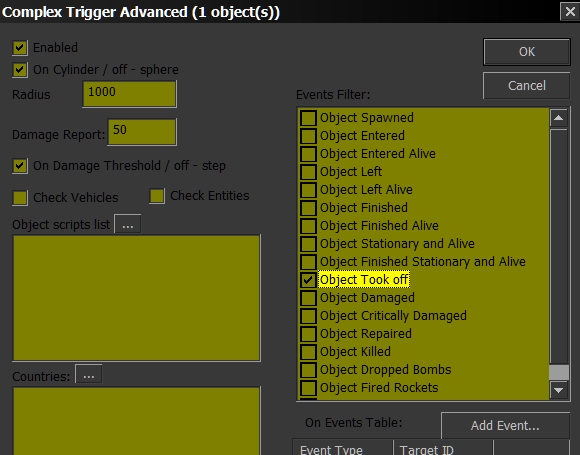Click the Add Event... button
Image resolution: width=580 pixels, height=455 pixels.
tap(505, 425)
